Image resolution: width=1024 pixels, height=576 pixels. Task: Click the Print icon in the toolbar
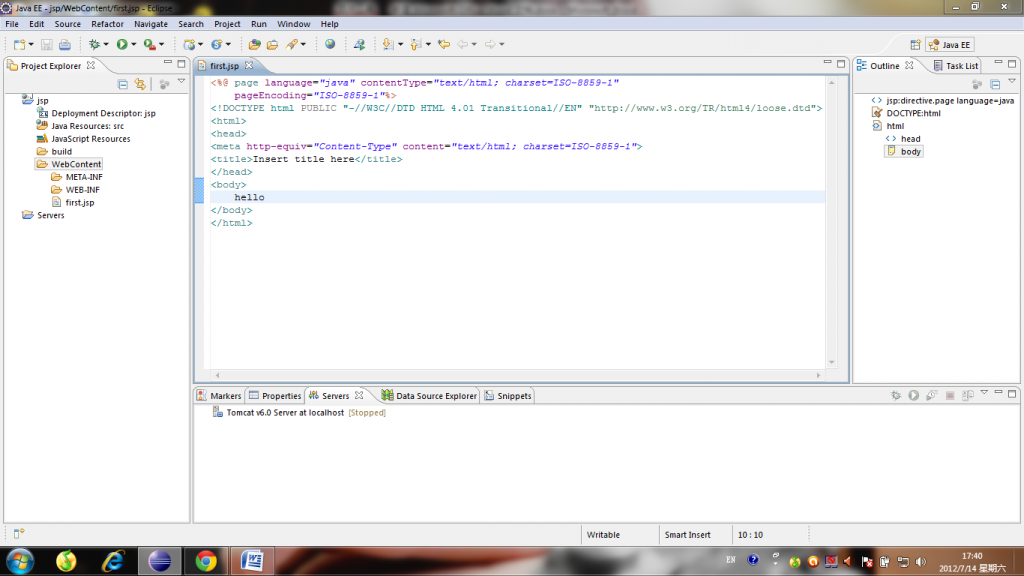tap(64, 44)
